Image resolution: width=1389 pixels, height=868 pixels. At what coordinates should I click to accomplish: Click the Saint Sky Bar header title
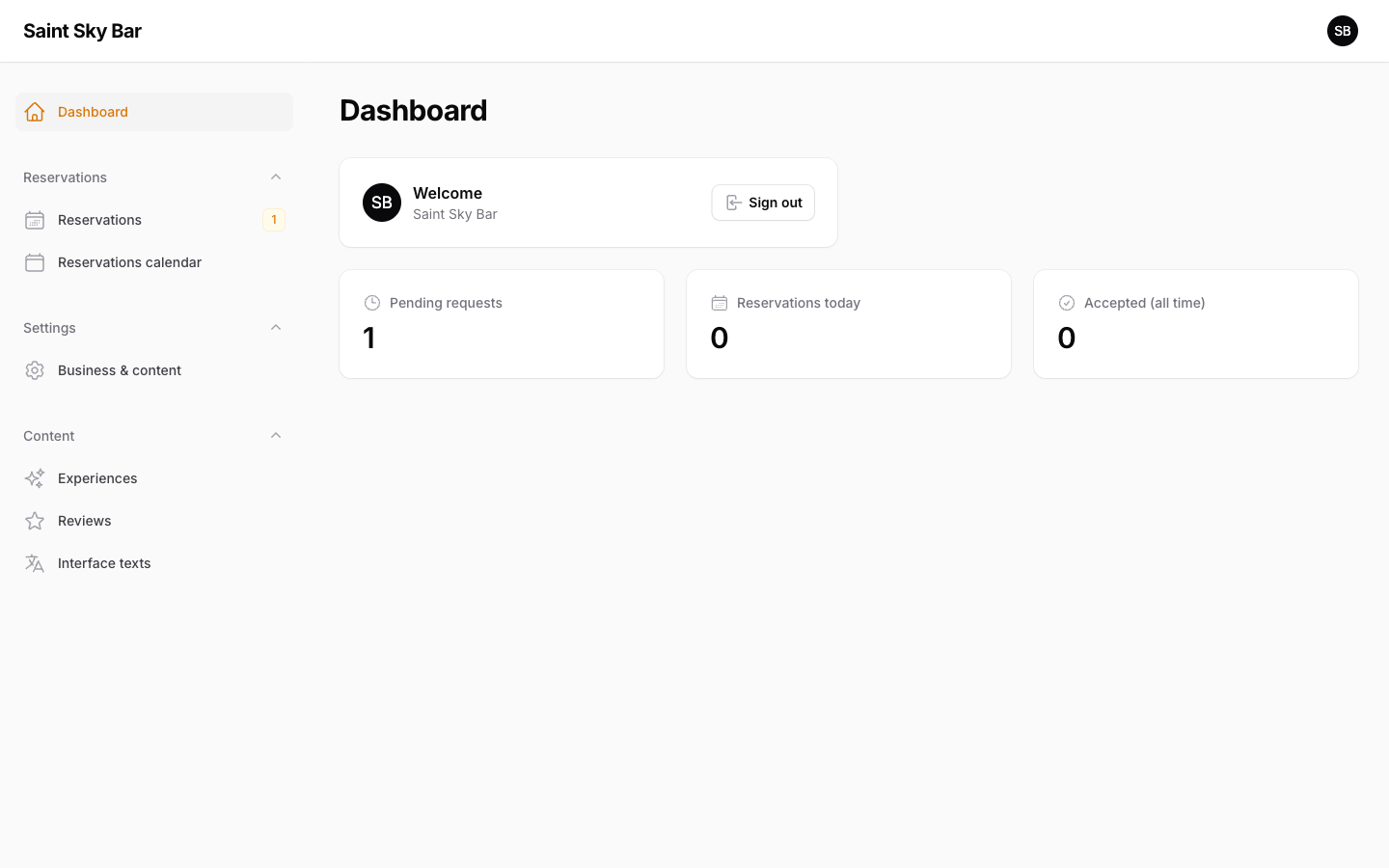[x=82, y=31]
